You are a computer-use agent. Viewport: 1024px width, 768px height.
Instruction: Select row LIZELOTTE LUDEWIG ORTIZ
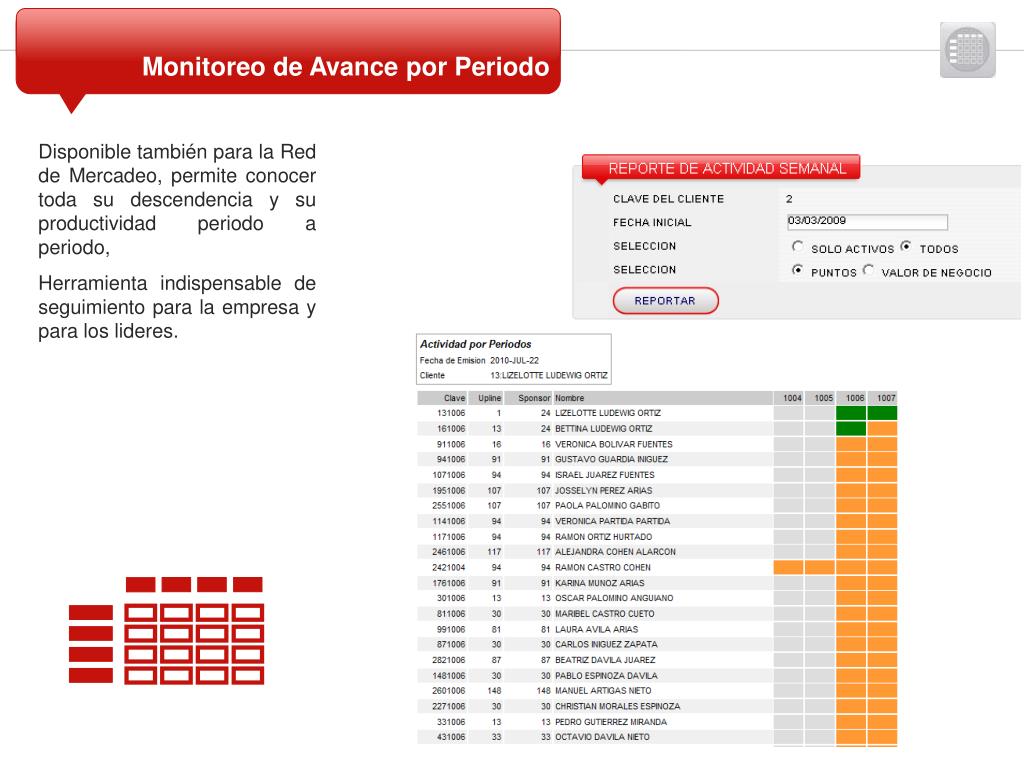[657, 413]
